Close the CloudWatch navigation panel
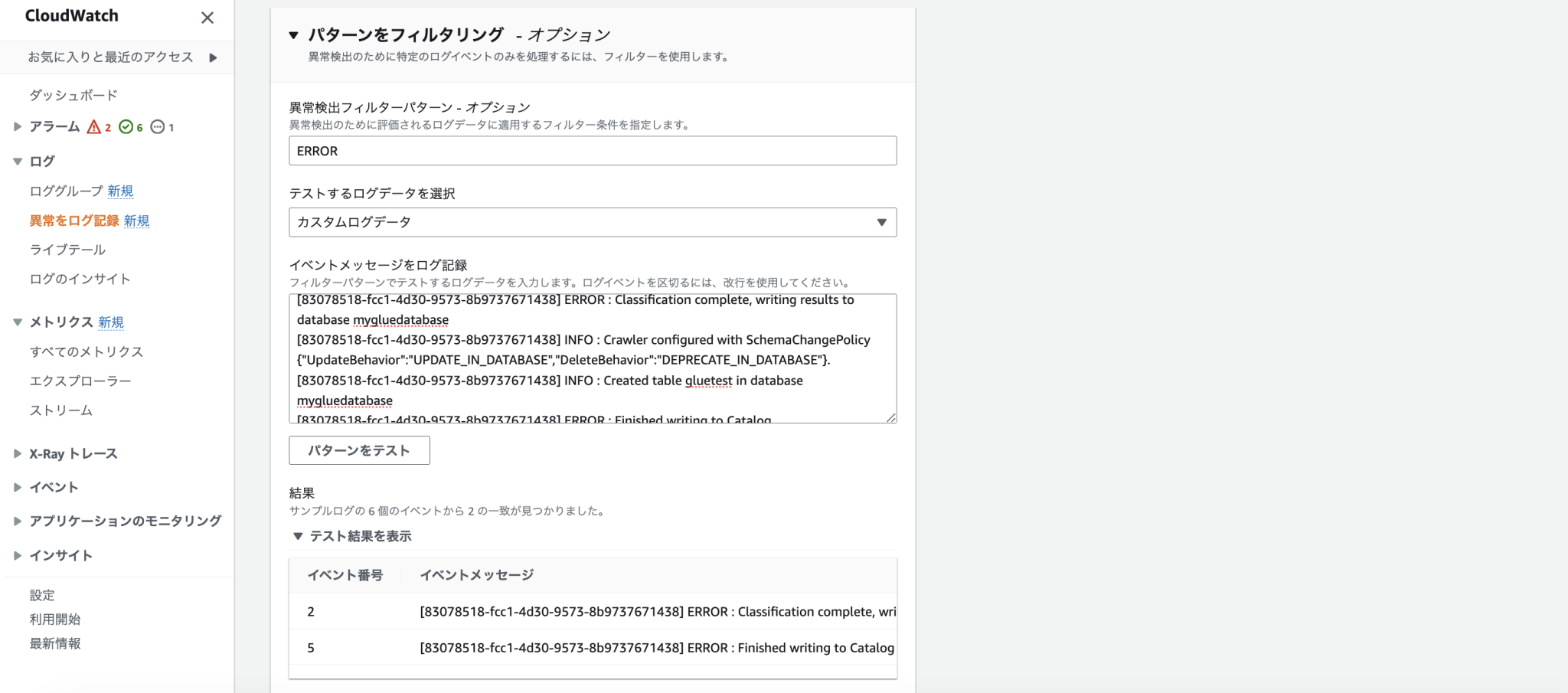This screenshot has width=1568, height=693. (207, 18)
